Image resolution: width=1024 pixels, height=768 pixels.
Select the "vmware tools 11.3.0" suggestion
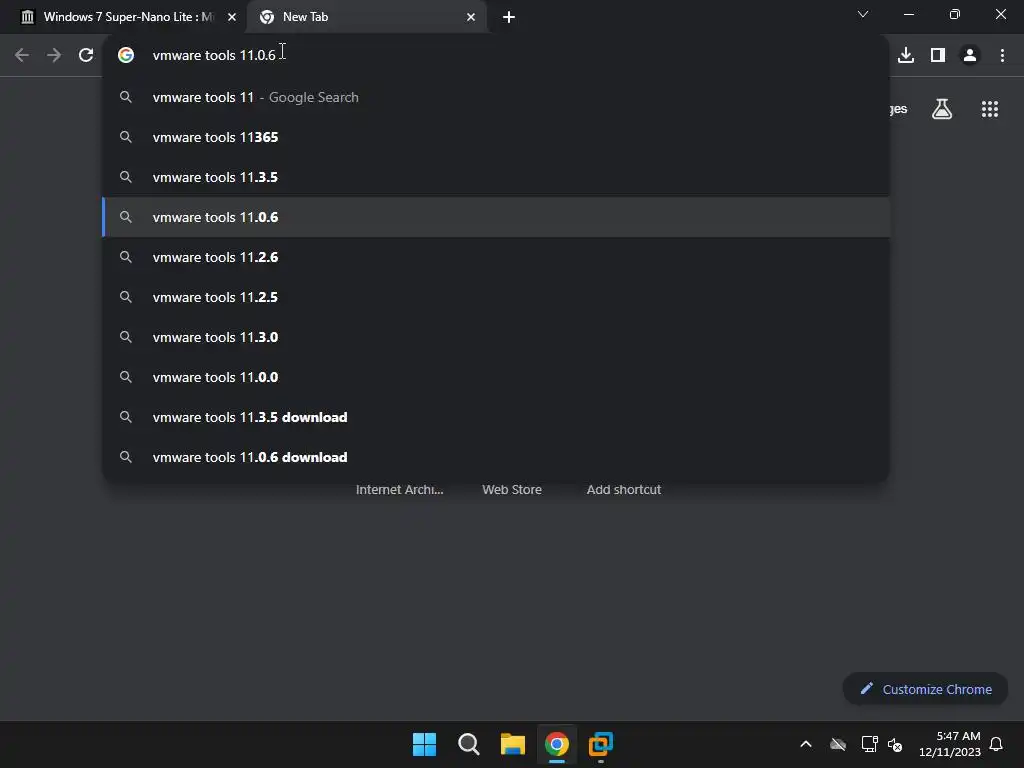click(x=496, y=337)
